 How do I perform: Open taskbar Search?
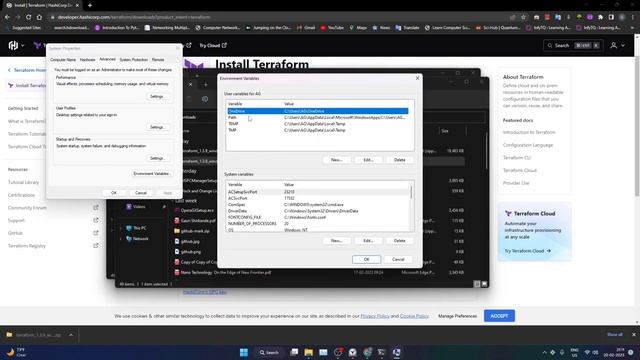pyautogui.click(x=269, y=352)
